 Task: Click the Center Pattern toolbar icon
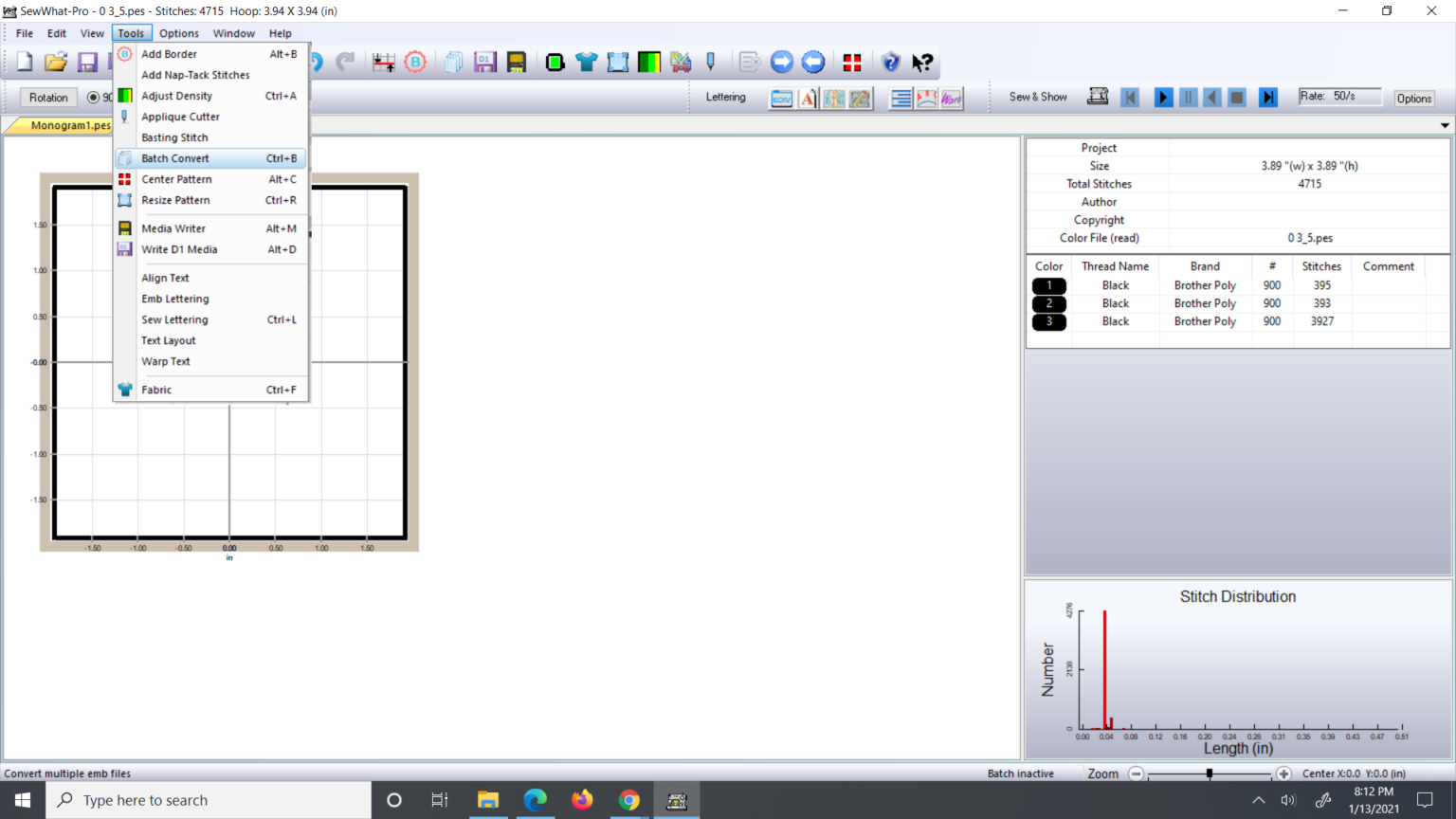[852, 63]
